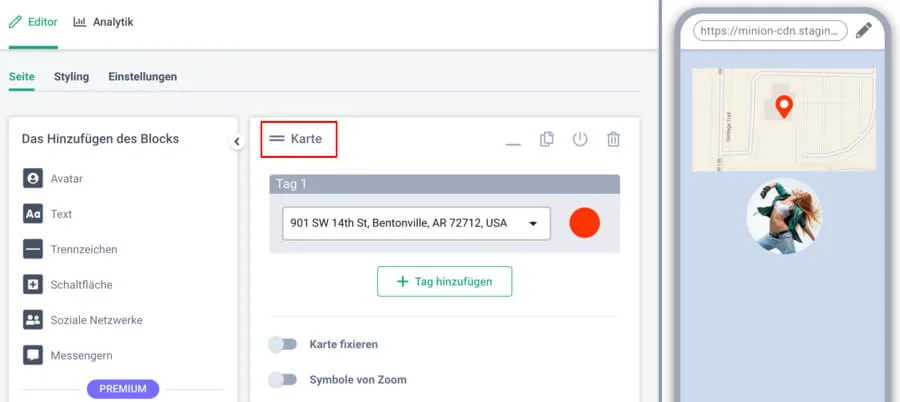Click the power icon to disable the Karte block

point(580,139)
